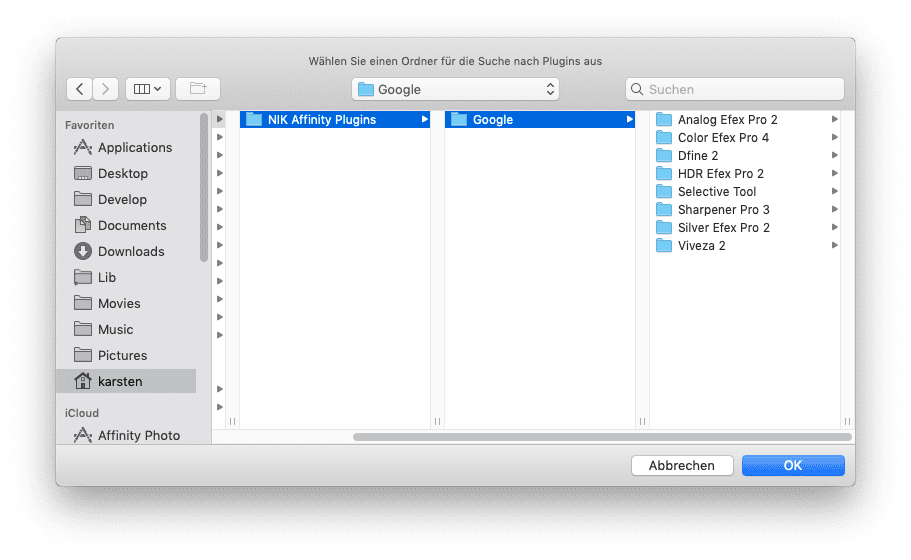
Task: Expand the Google folder arrow
Action: (629, 120)
